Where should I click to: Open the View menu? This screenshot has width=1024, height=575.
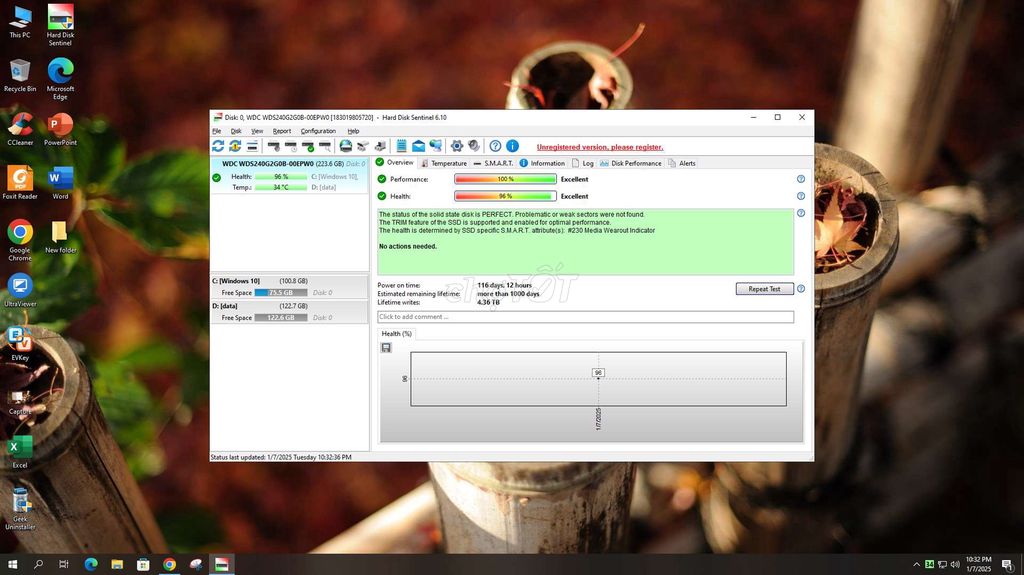click(257, 131)
